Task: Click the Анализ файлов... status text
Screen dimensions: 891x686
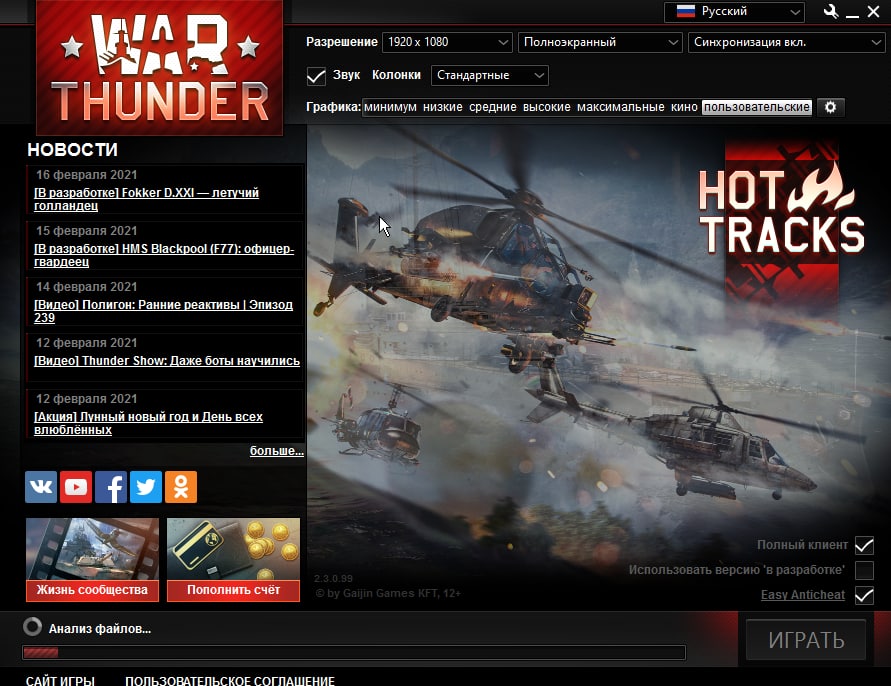Action: coord(99,629)
